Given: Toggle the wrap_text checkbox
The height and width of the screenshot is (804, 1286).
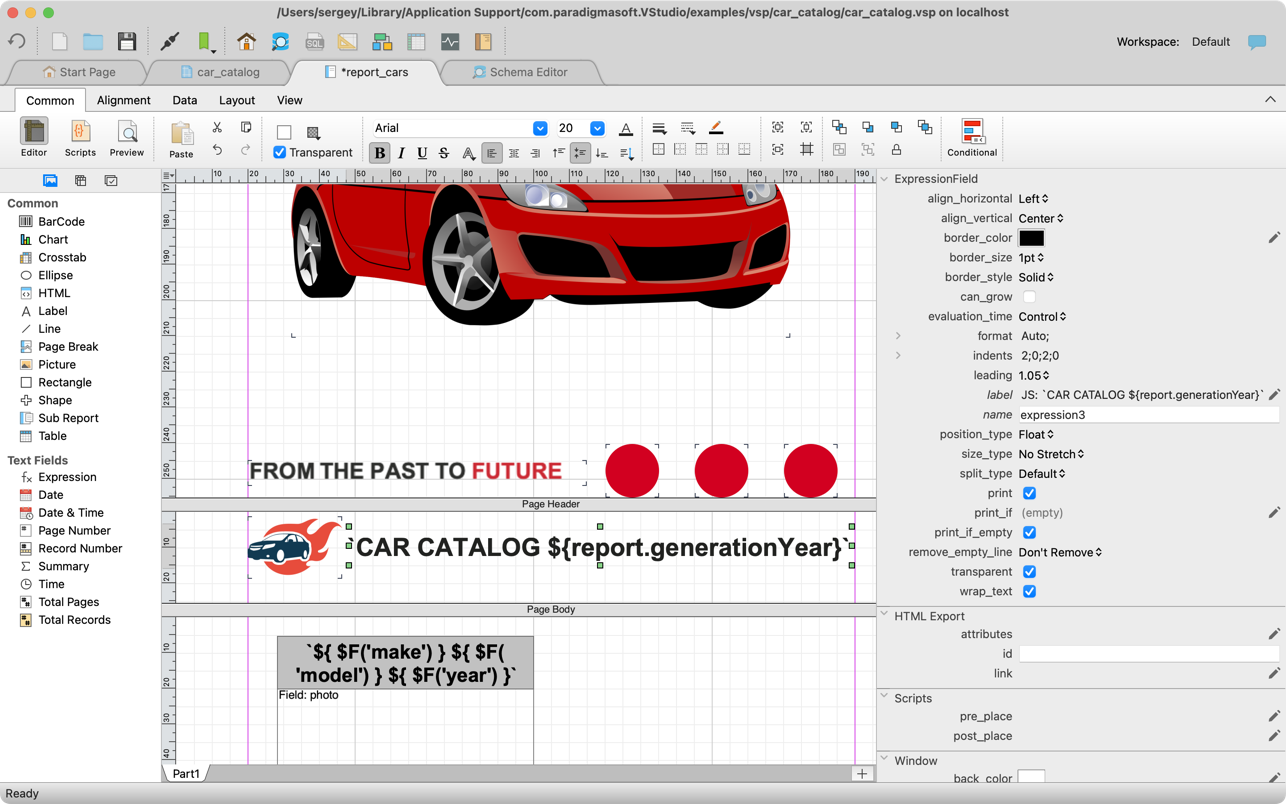Looking at the screenshot, I should point(1029,592).
